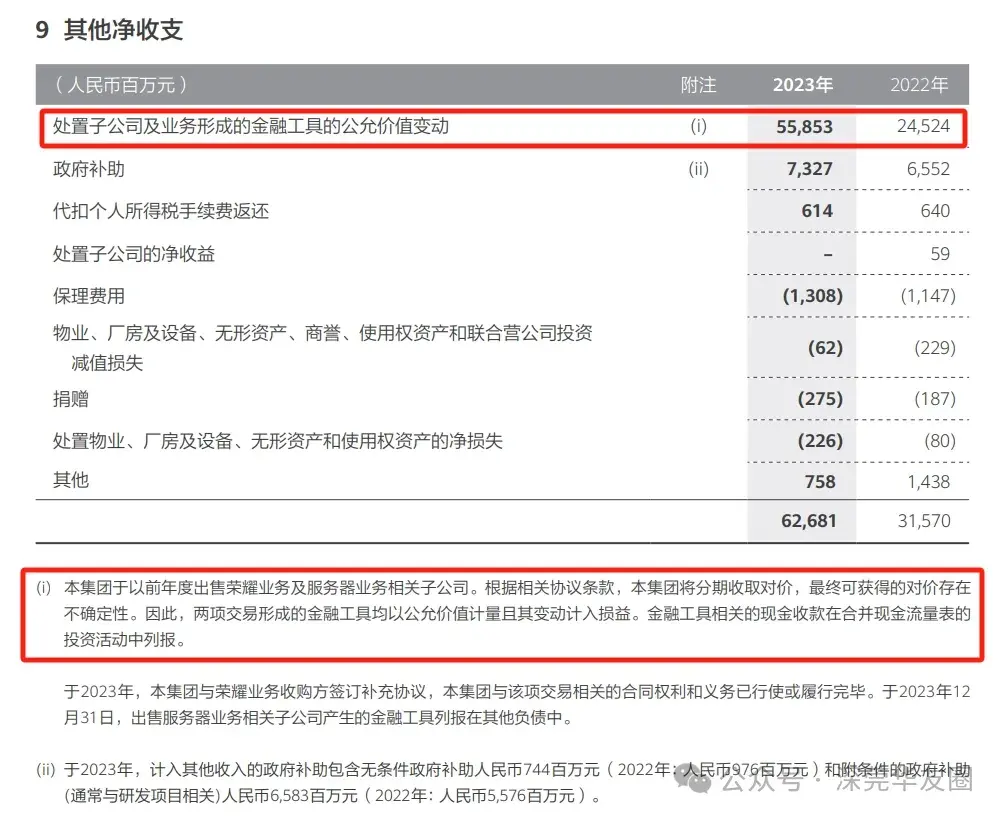Click the 2022 total "31,570"

pyautogui.click(x=924, y=521)
